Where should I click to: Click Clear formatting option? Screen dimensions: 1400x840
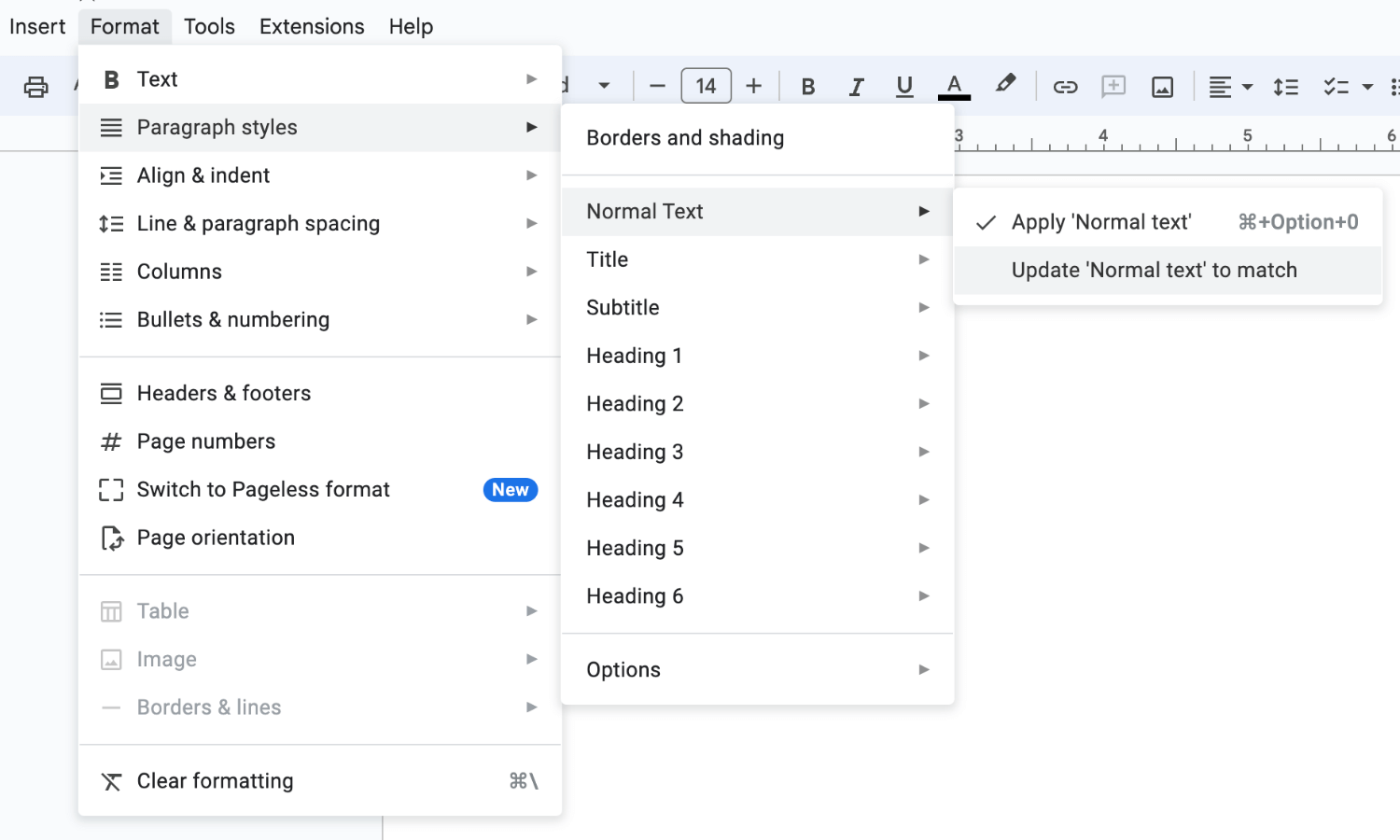tap(320, 781)
